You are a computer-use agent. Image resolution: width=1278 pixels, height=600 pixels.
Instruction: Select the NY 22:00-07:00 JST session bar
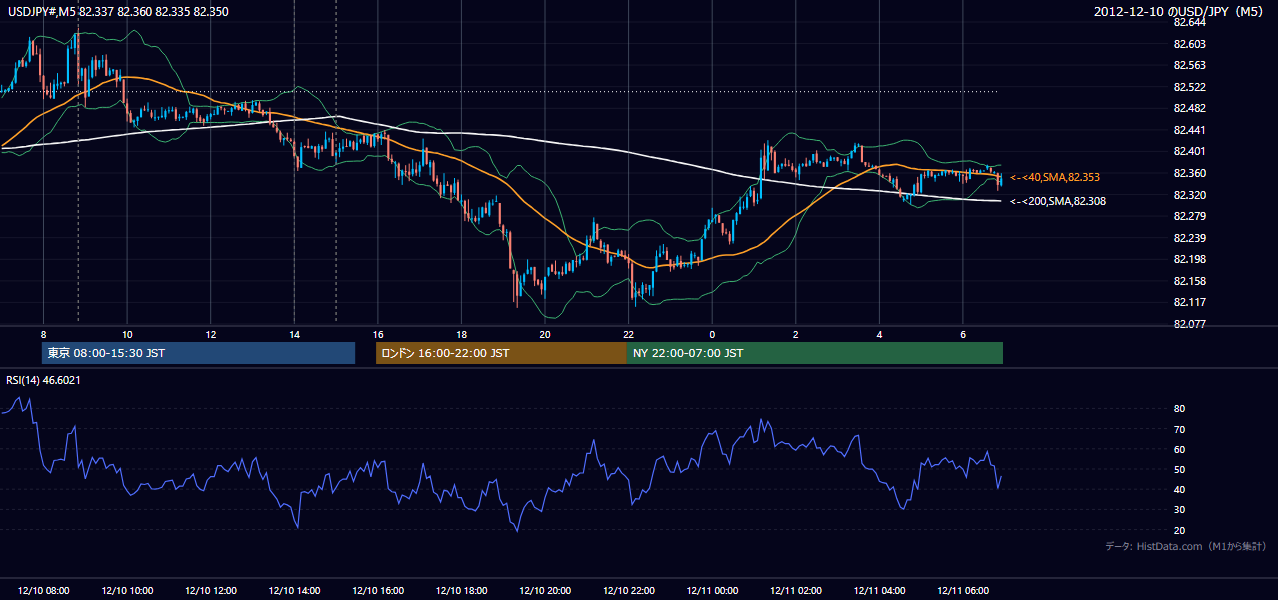(x=815, y=353)
